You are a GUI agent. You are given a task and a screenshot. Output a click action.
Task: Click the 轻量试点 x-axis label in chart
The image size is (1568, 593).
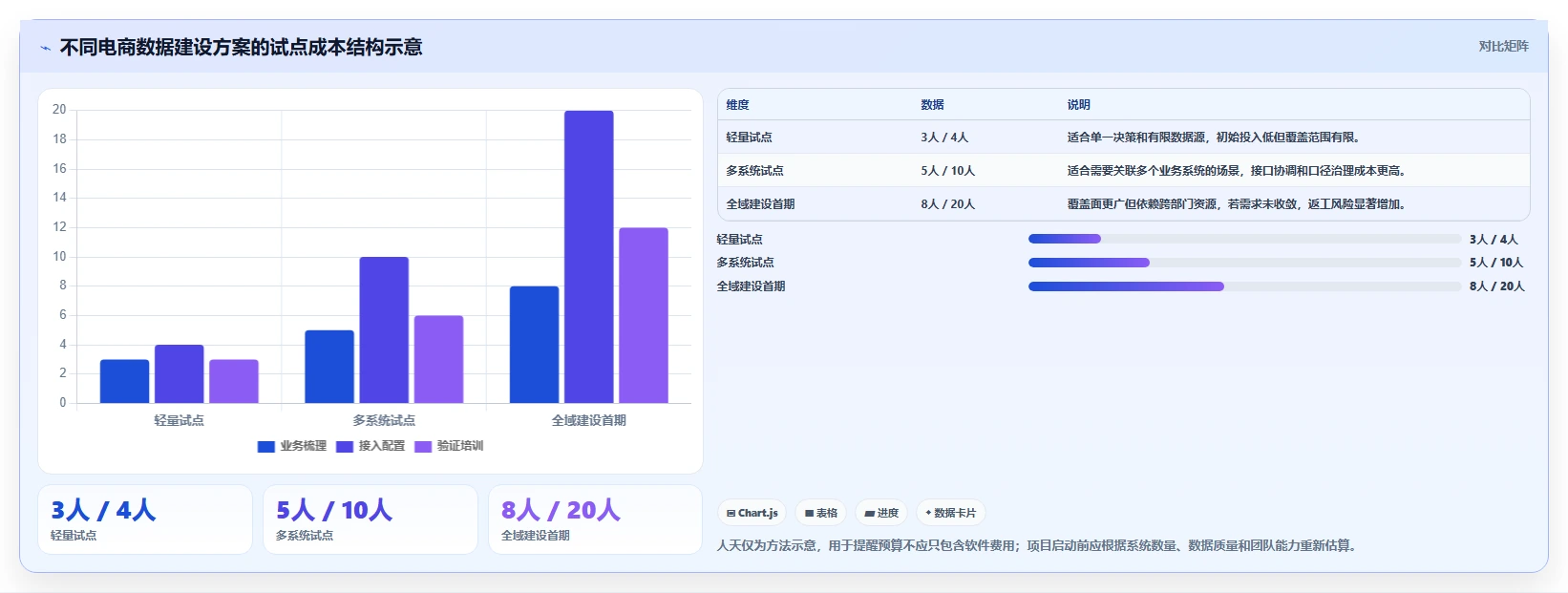[x=179, y=420]
